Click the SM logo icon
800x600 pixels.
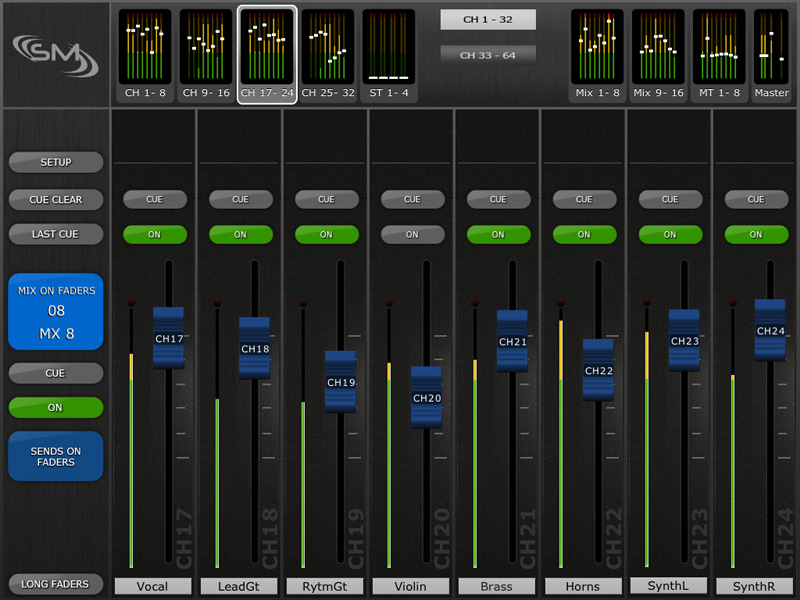55,54
